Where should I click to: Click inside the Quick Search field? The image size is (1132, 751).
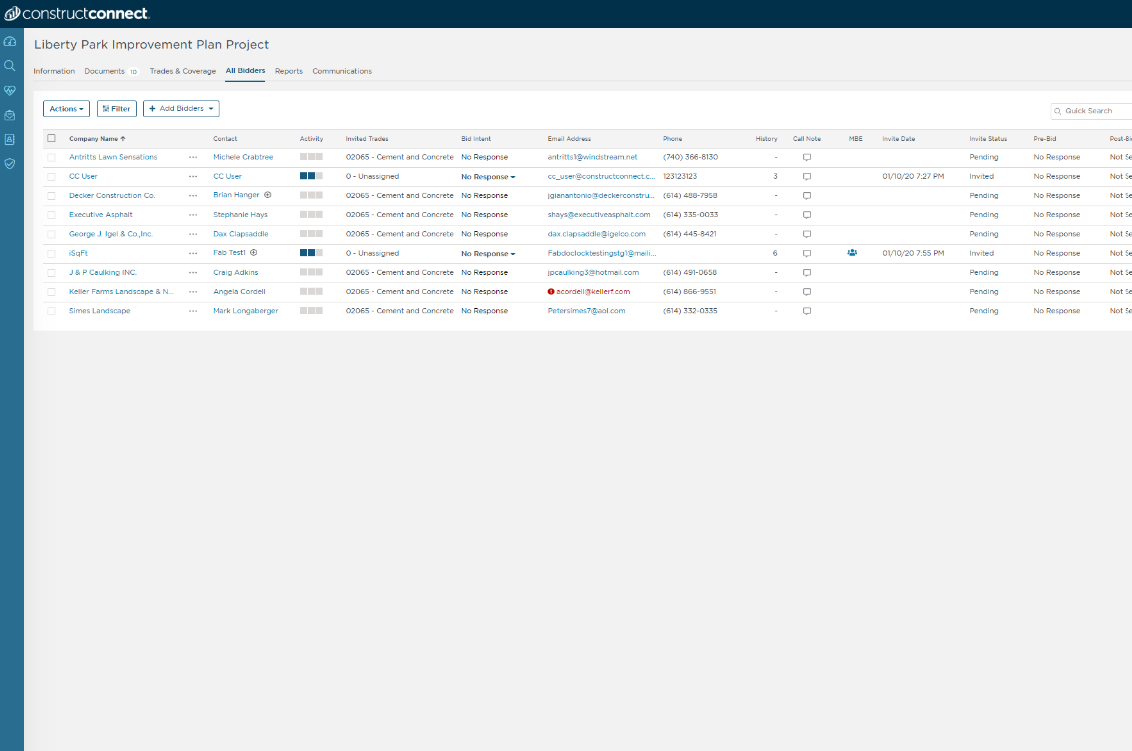tap(1095, 111)
